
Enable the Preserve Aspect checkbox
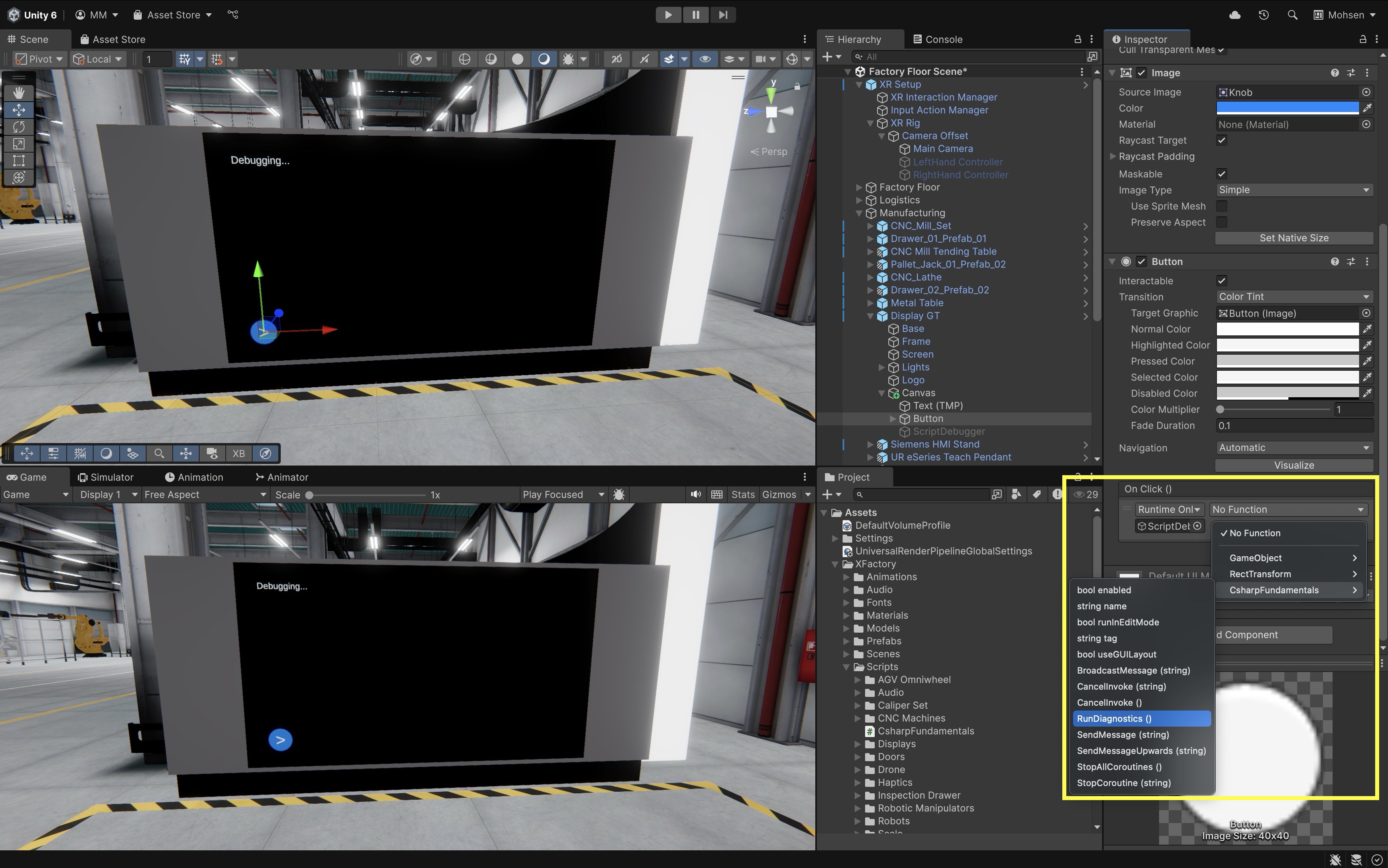[1222, 222]
